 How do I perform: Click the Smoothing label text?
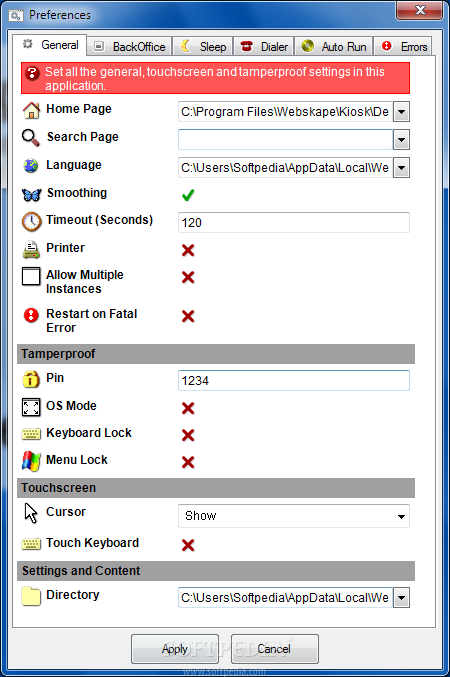pos(77,193)
